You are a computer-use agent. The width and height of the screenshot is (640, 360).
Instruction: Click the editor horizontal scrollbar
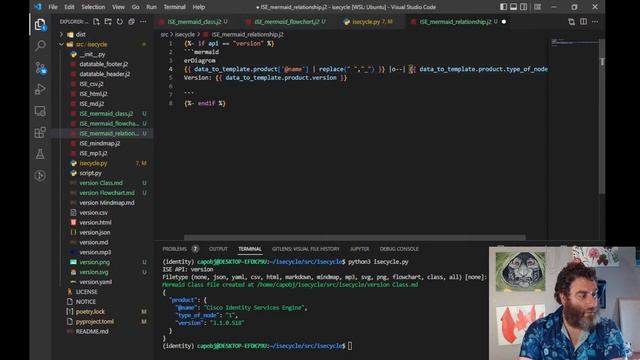354,238
